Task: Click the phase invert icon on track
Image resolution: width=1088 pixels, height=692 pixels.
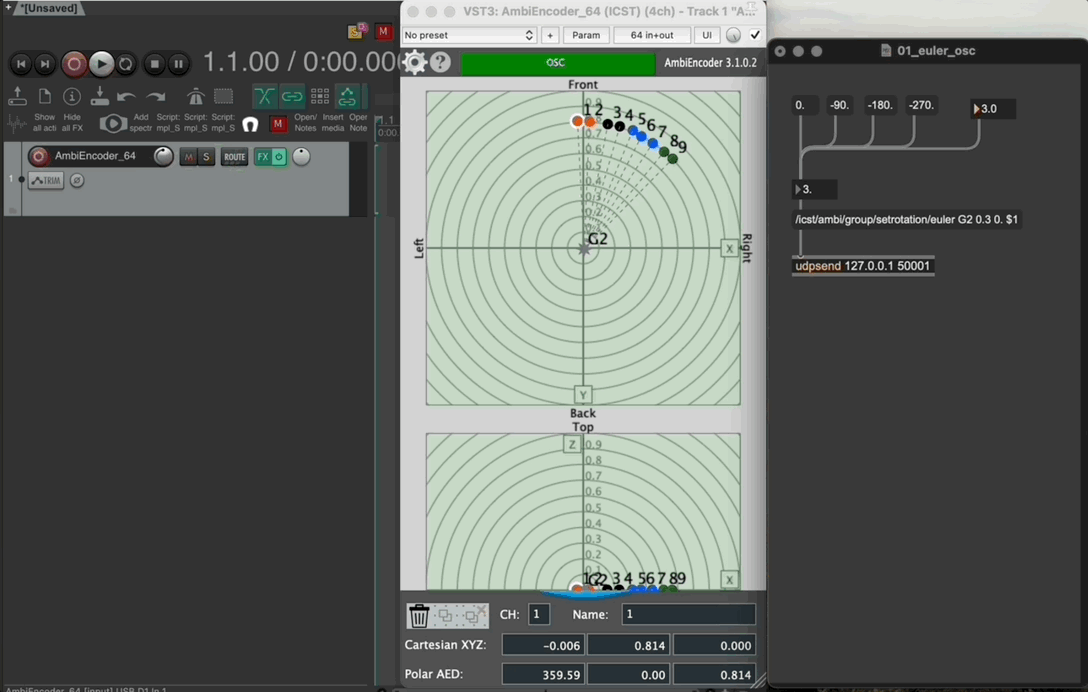Action: [x=77, y=181]
